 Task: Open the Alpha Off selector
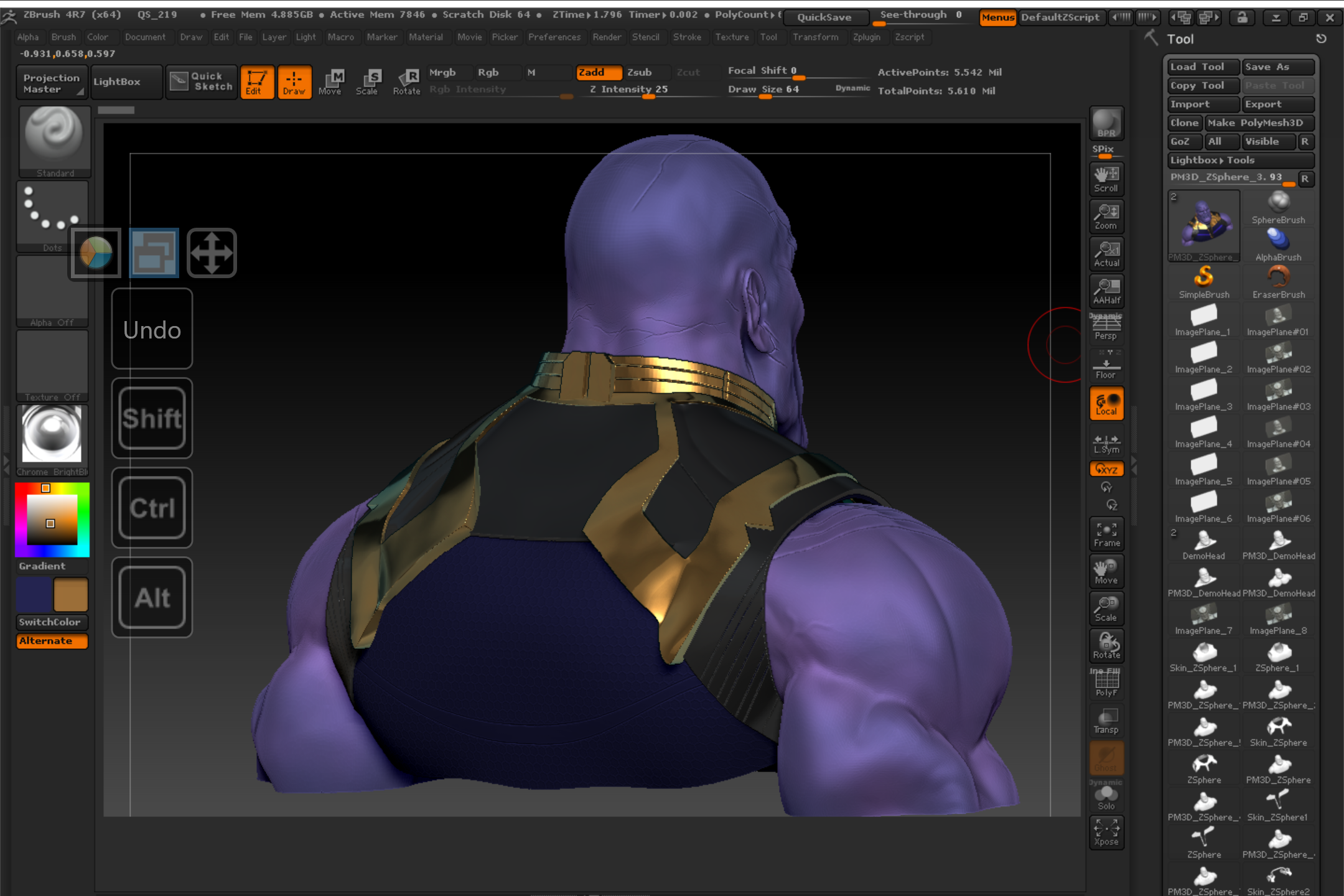click(52, 291)
